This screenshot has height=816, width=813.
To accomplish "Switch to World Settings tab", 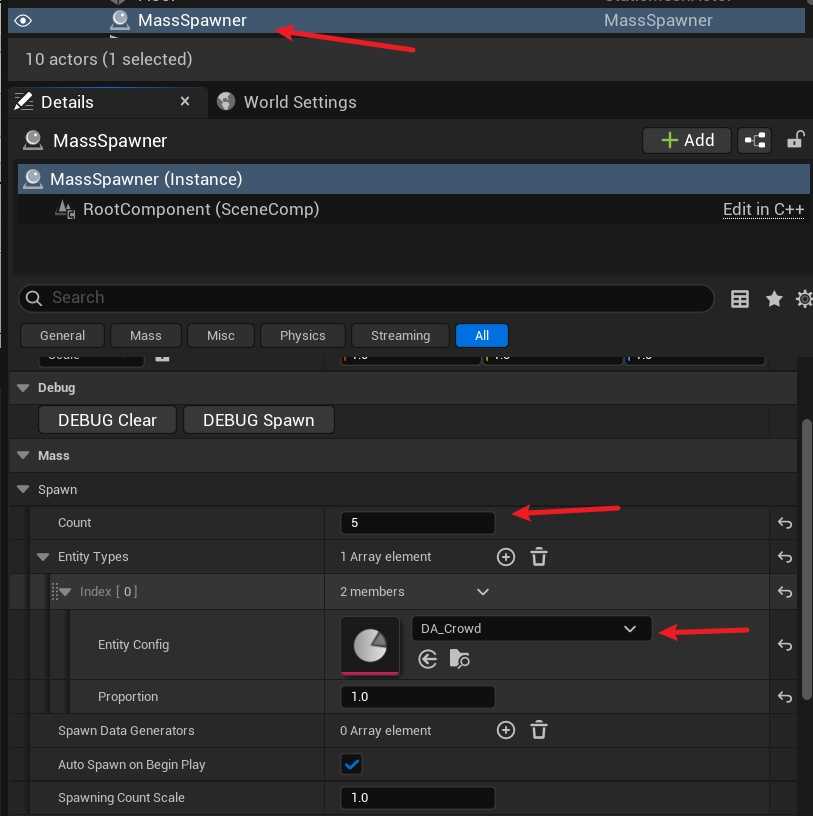I will (299, 102).
